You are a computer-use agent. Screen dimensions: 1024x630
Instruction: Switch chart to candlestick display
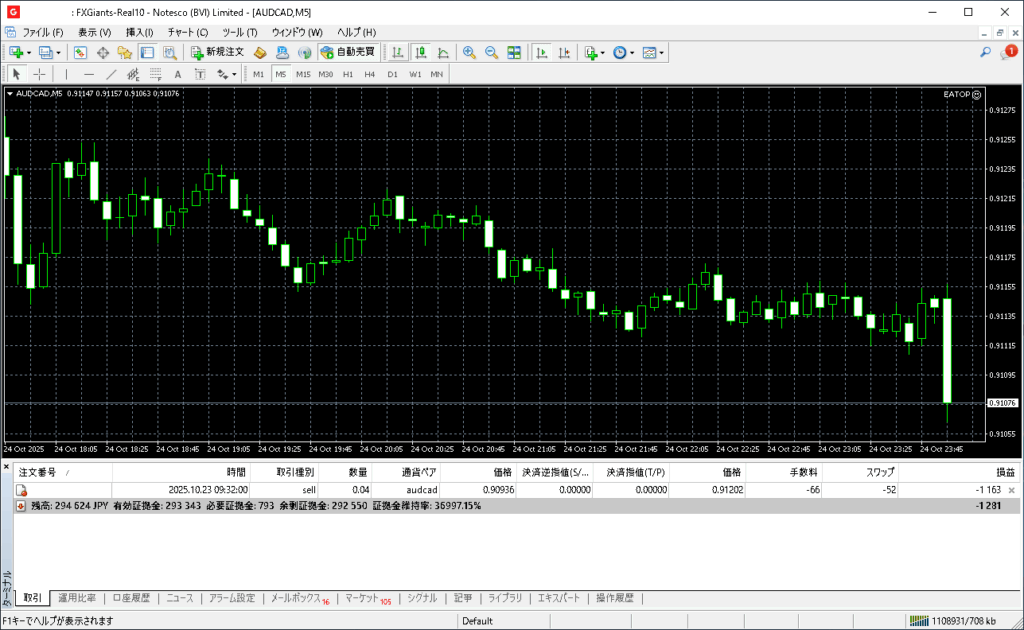coord(420,52)
